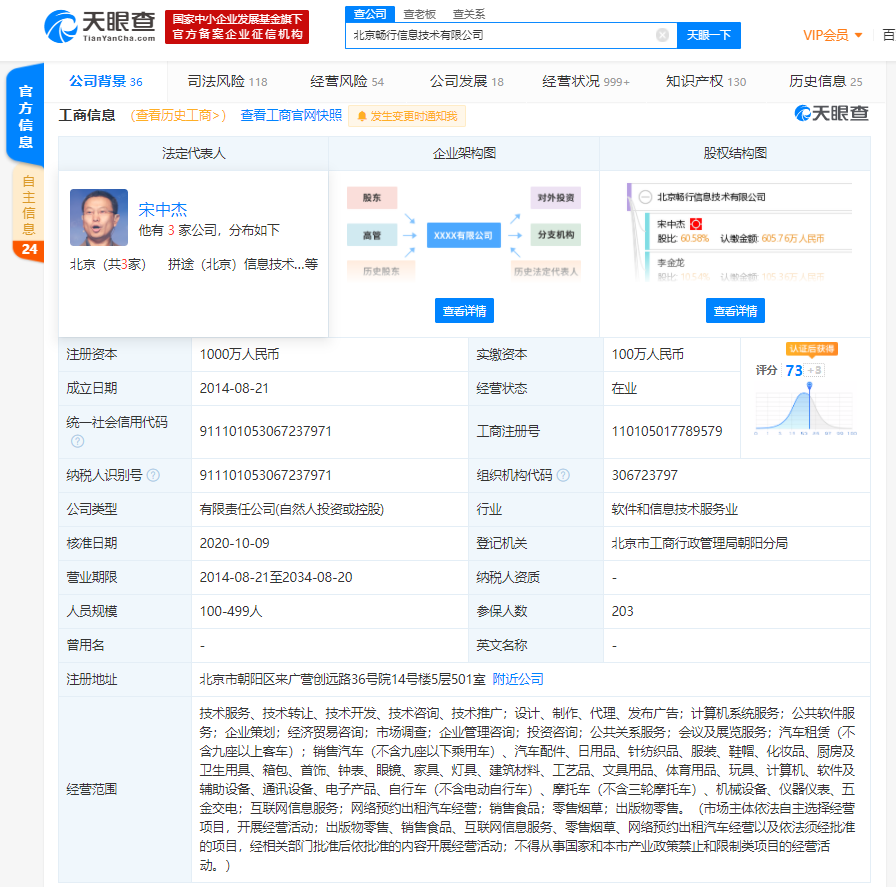The image size is (896, 887).
Task: Switch to the 司法风险 tab
Action: [x=227, y=82]
